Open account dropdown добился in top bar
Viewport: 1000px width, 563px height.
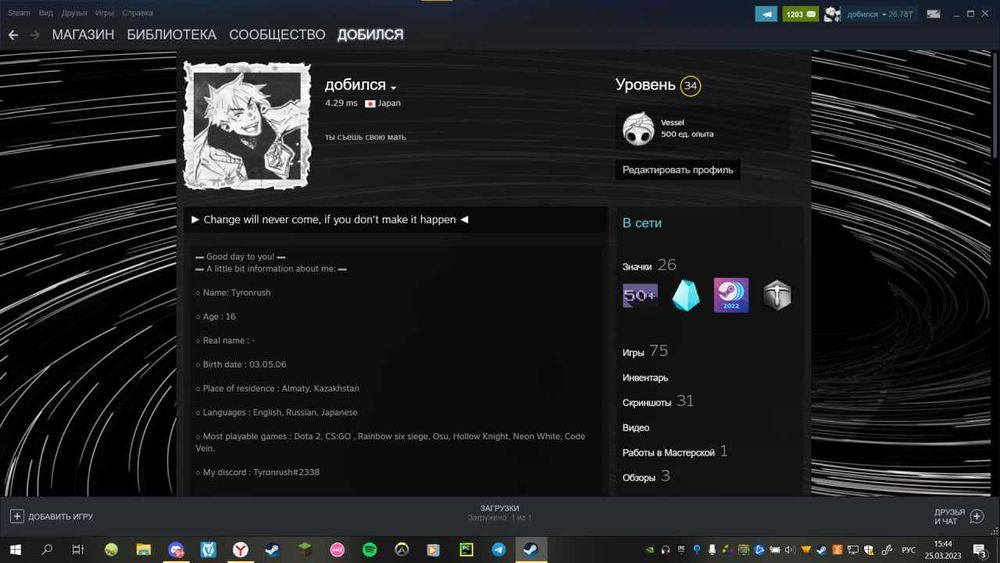(x=879, y=14)
